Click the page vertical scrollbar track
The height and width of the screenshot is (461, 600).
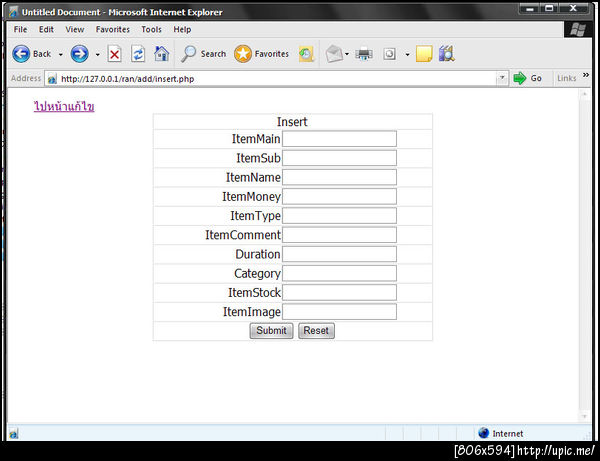(x=584, y=256)
